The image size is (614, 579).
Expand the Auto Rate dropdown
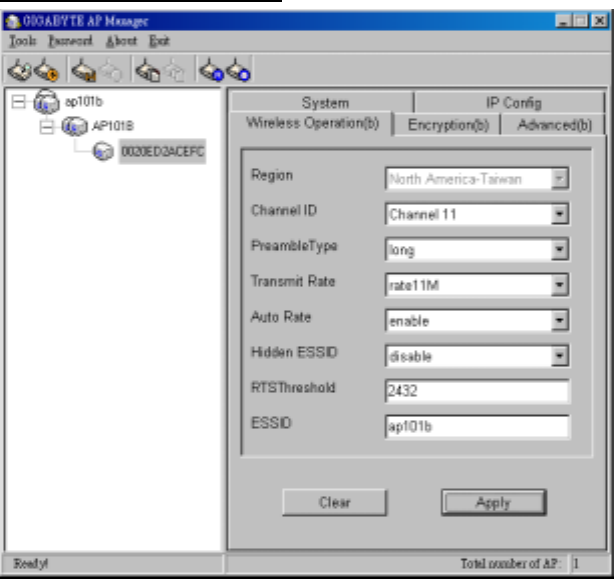coord(560,321)
